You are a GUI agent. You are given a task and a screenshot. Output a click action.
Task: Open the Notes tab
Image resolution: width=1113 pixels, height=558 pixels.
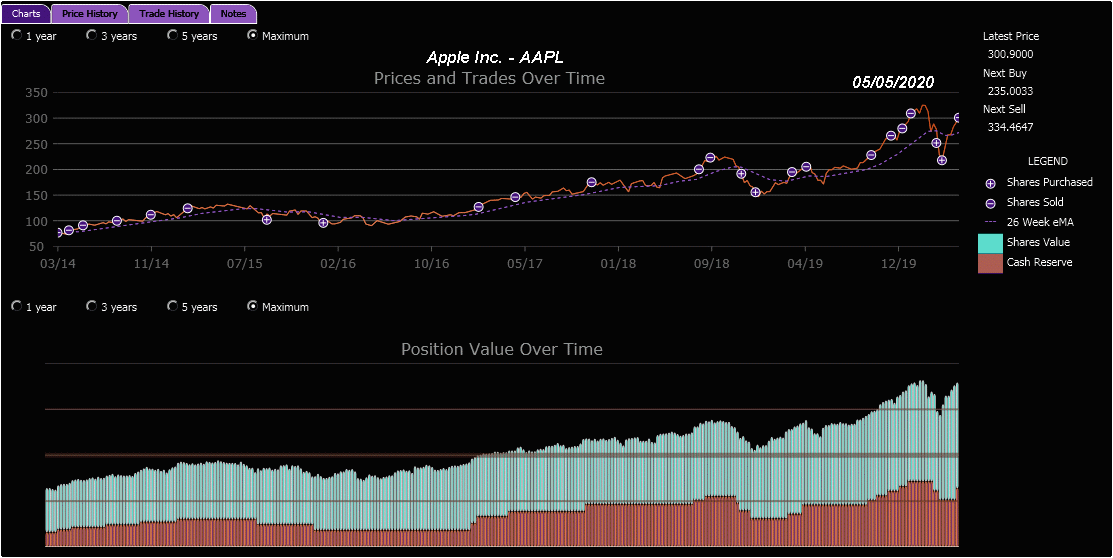pyautogui.click(x=234, y=13)
